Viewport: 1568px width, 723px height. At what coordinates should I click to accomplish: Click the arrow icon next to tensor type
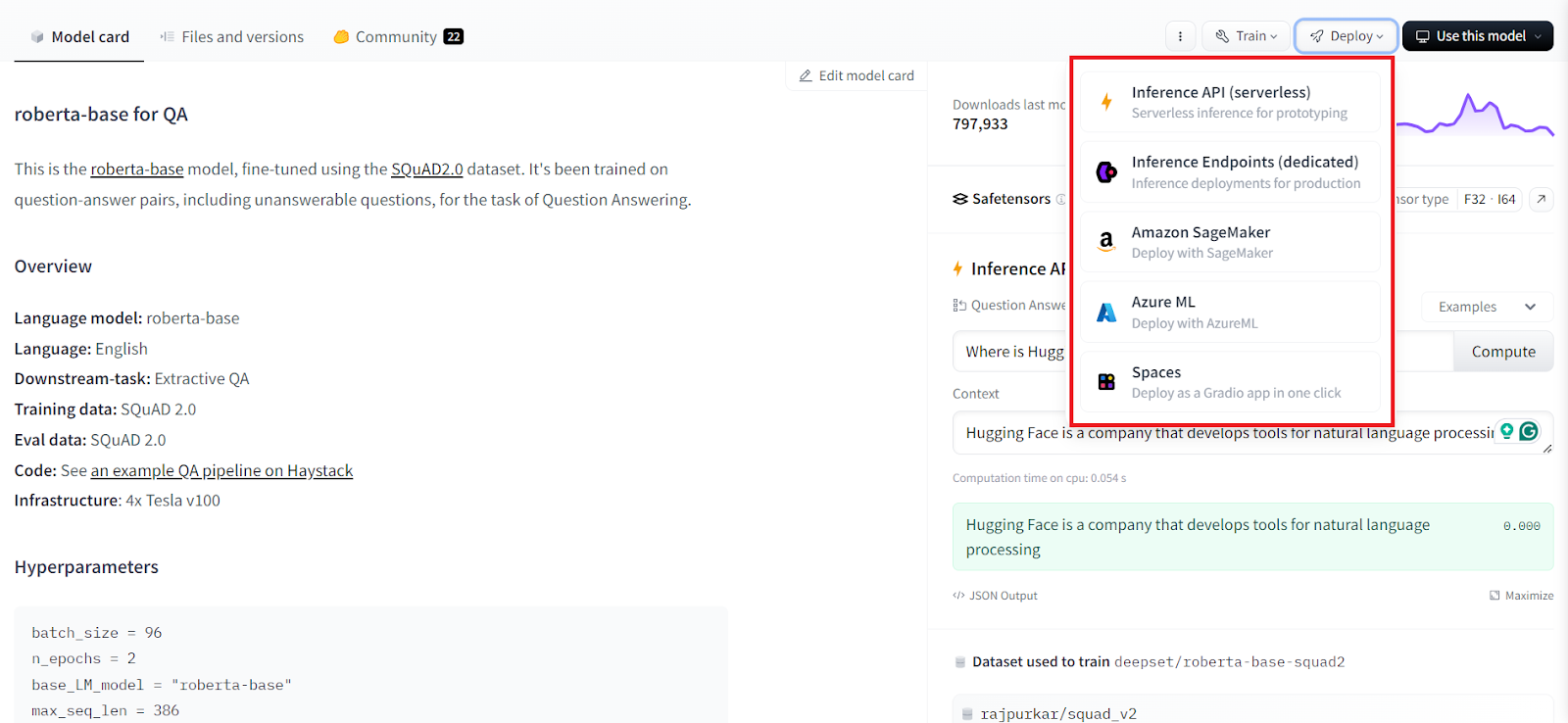1542,199
